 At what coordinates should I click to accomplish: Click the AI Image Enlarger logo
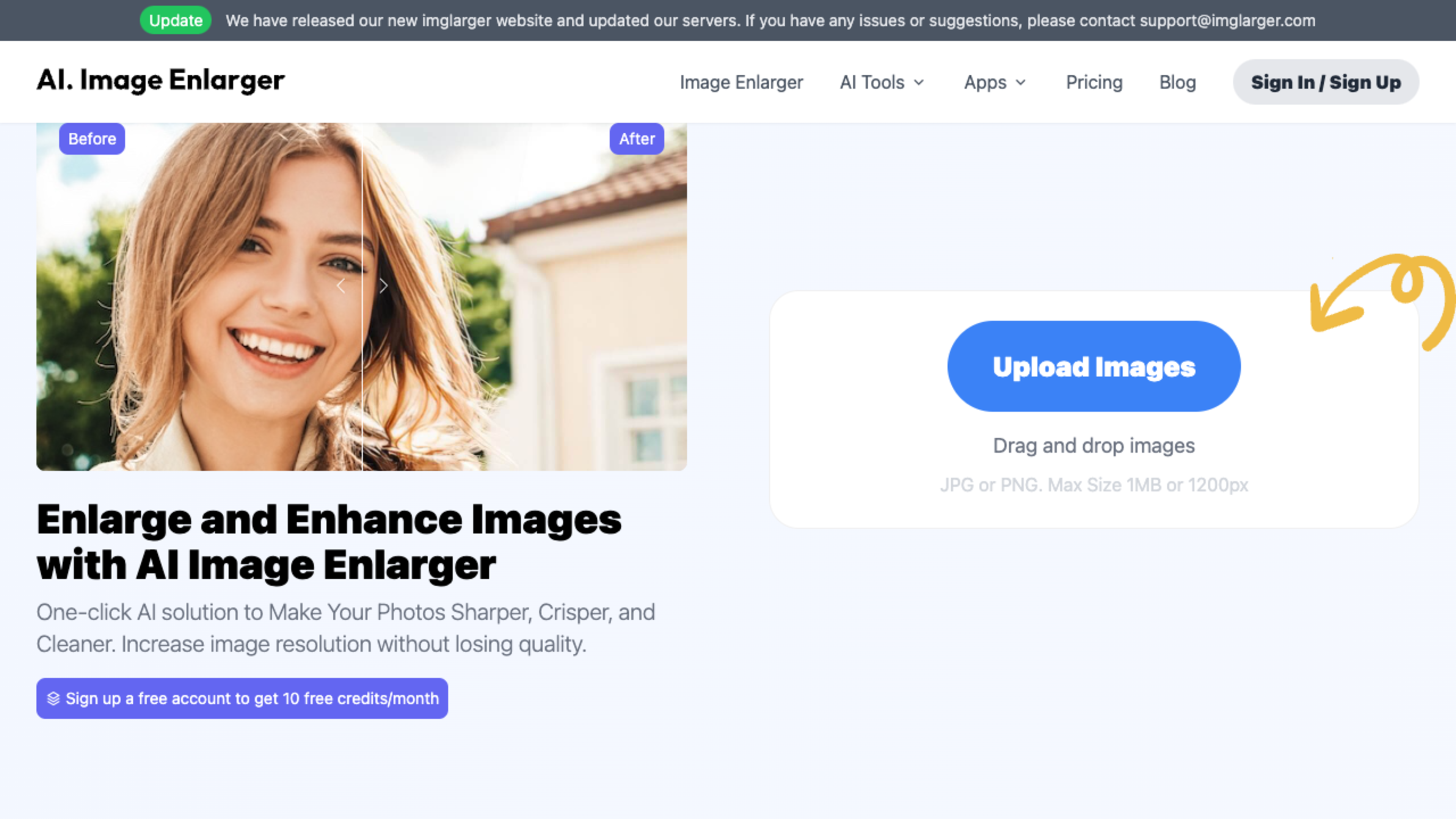160,82
